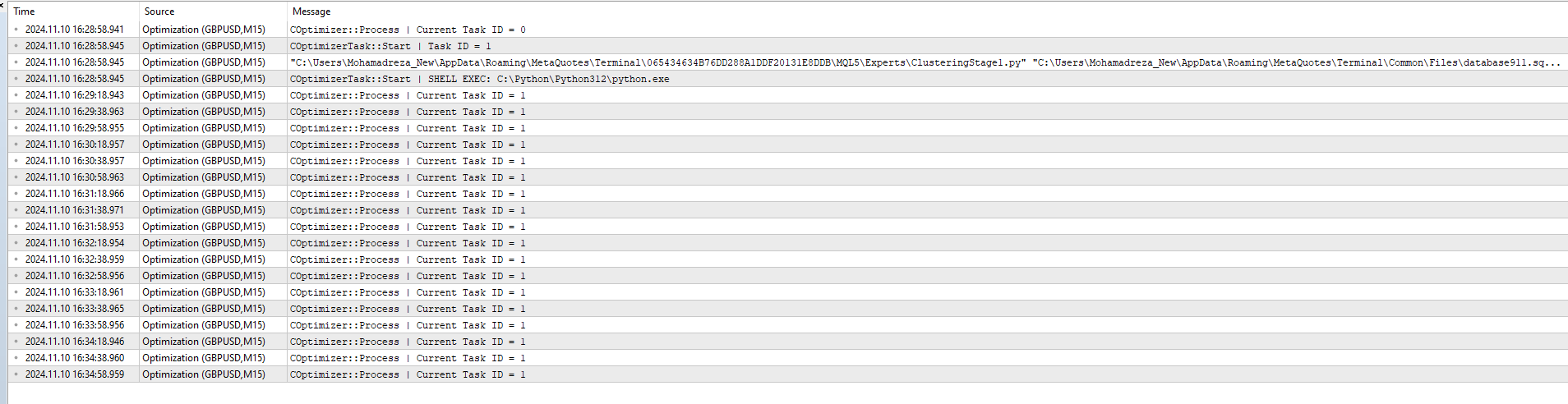Click the bullet icon beside the 16:31:58.953 entry
The height and width of the screenshot is (404, 1568).
click(x=16, y=227)
